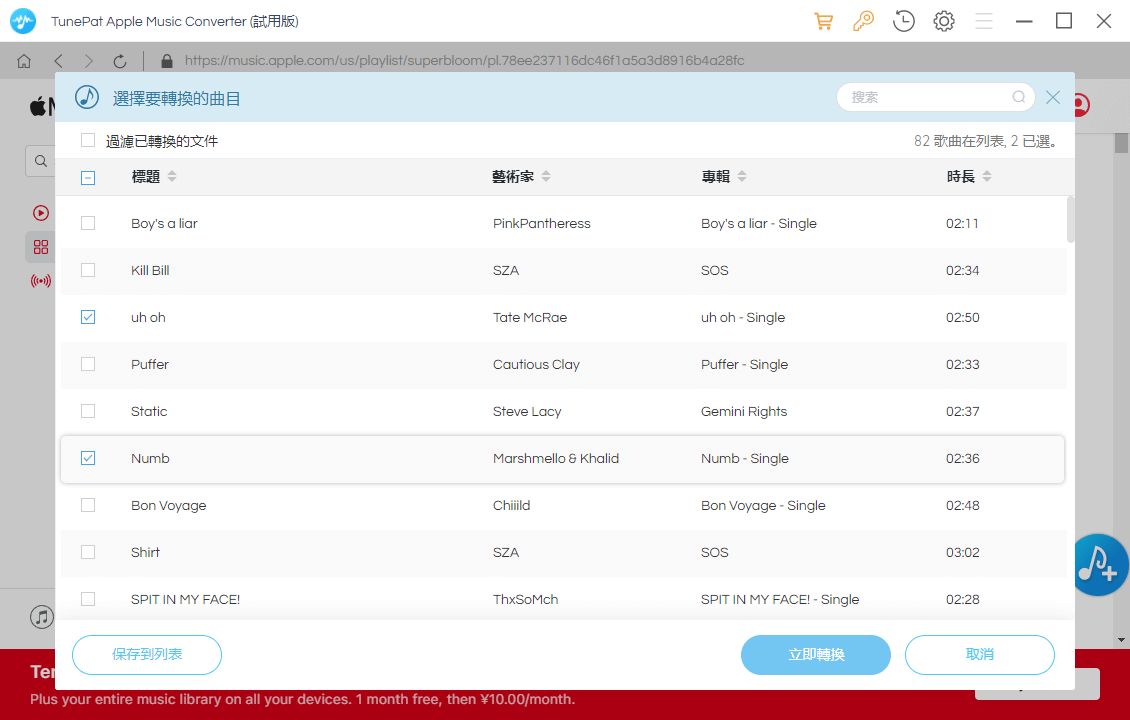The image size is (1130, 720).
Task: Click artist Chiiild
Action: point(512,505)
